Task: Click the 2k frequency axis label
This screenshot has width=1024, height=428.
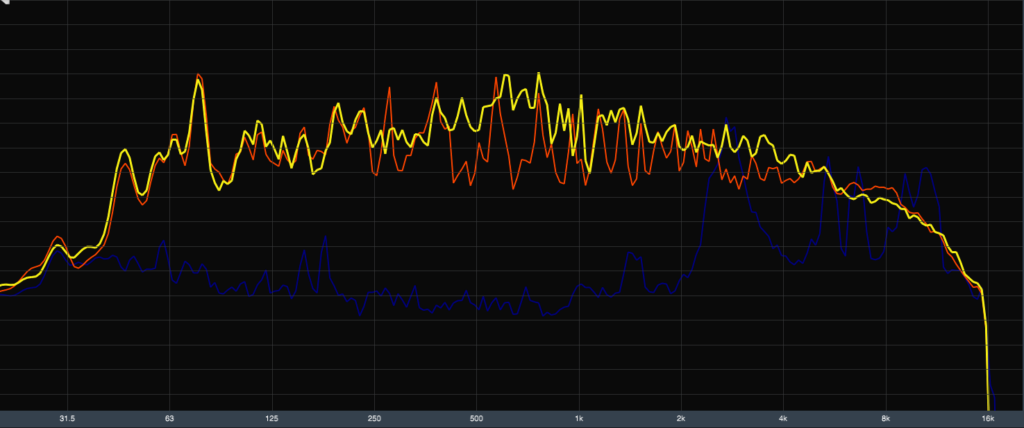Action: click(x=682, y=418)
